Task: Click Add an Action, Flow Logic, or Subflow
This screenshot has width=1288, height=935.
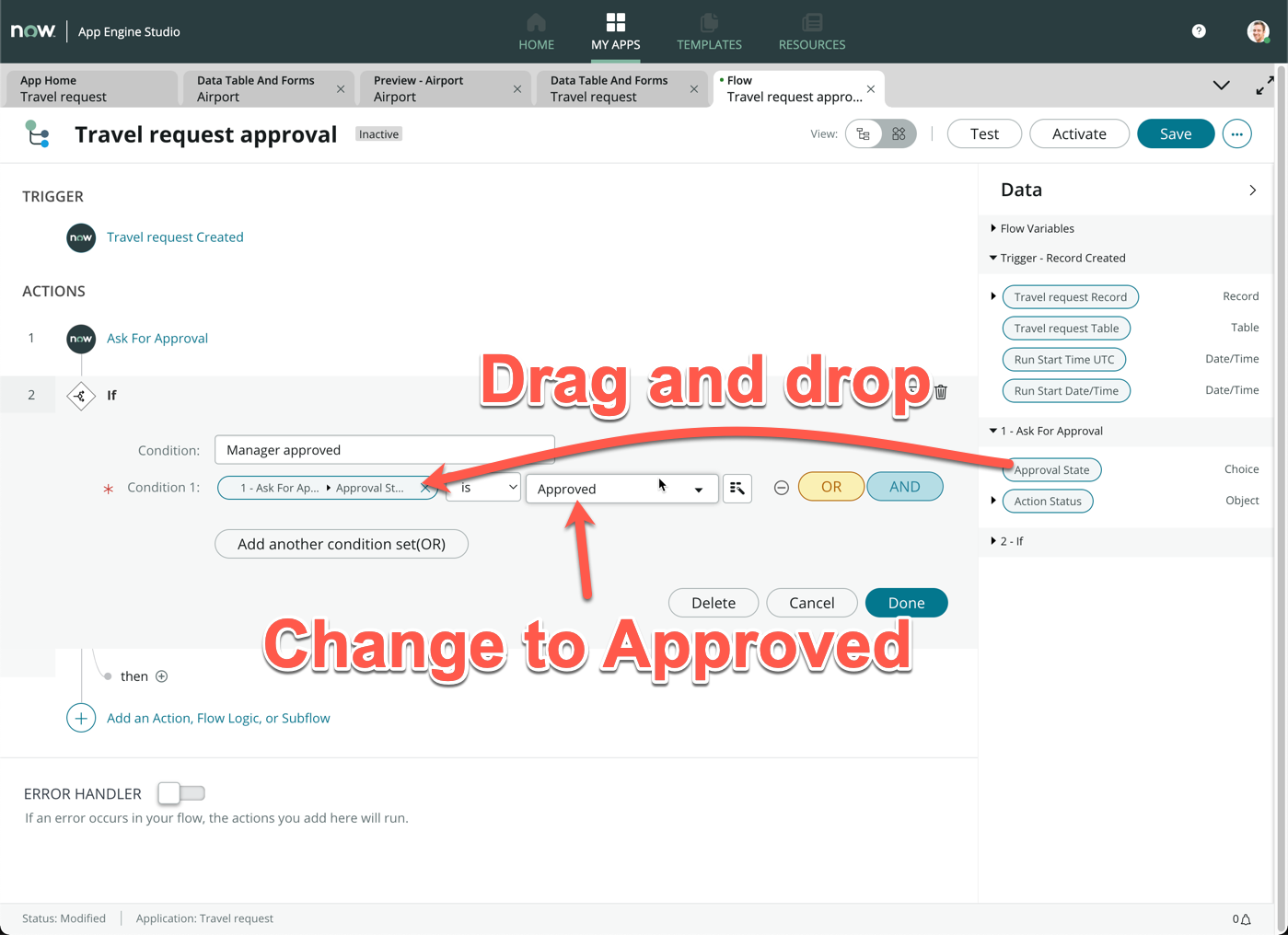Action: [218, 718]
